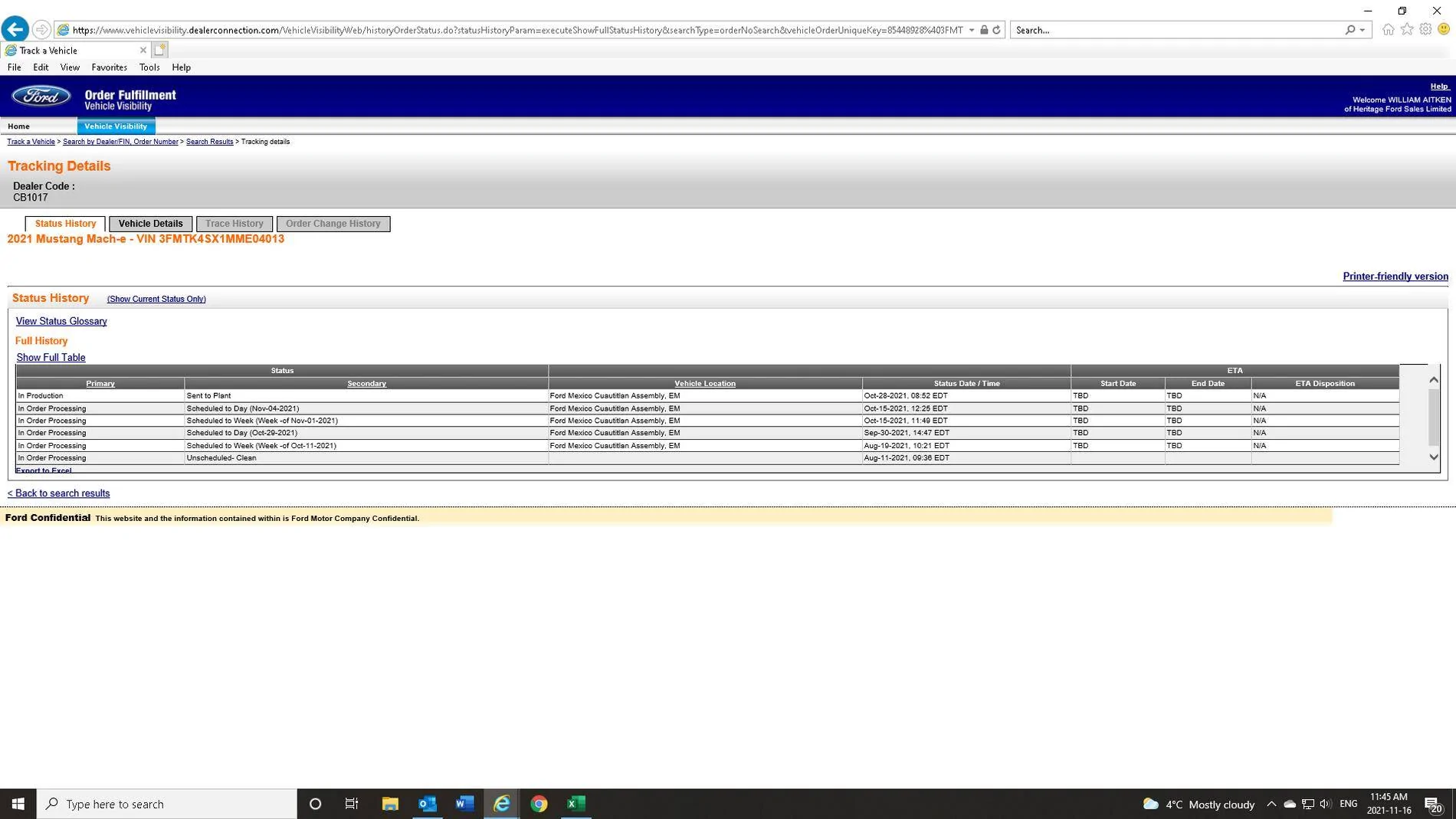Click the Track a Vehicle breadcrumb link
This screenshot has width=1456, height=819.
point(31,142)
